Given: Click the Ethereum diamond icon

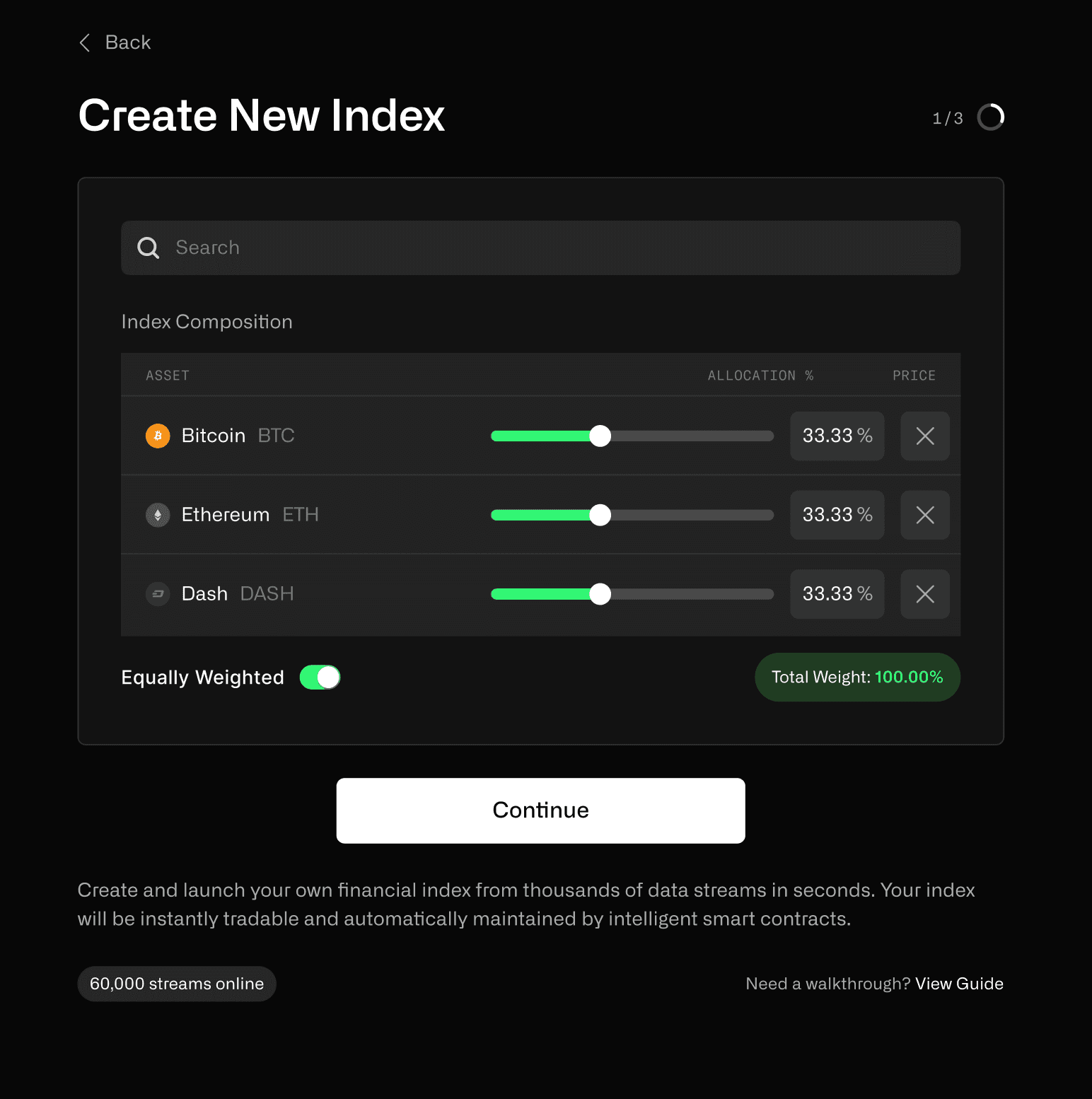Looking at the screenshot, I should point(158,515).
